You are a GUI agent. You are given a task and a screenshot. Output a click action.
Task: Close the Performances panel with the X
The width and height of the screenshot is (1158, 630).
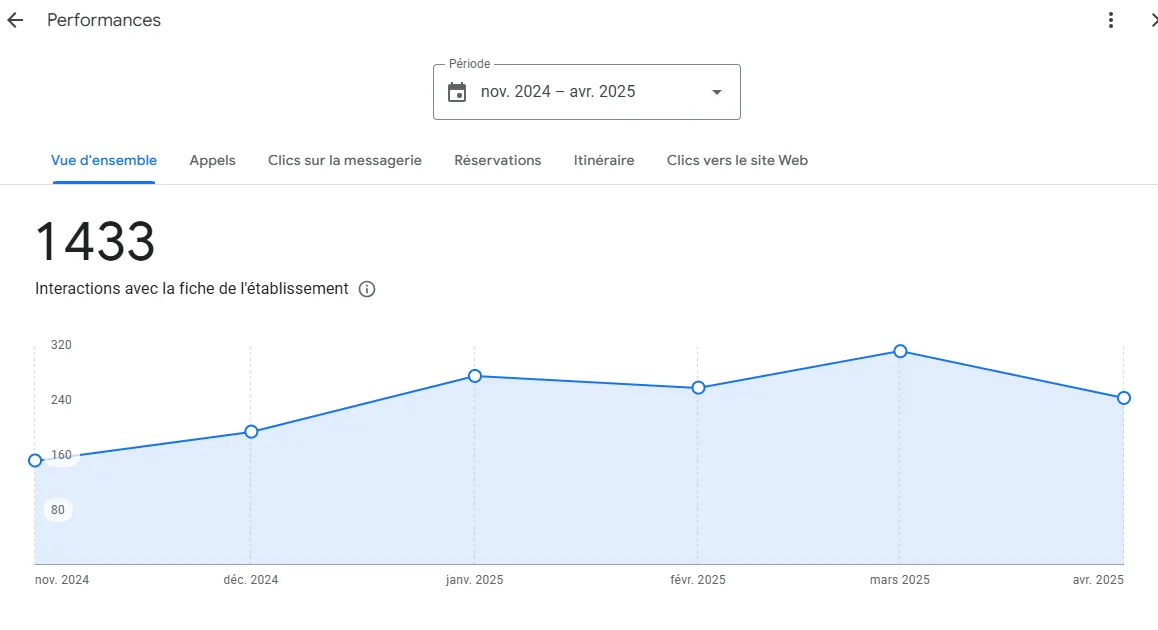[1153, 21]
